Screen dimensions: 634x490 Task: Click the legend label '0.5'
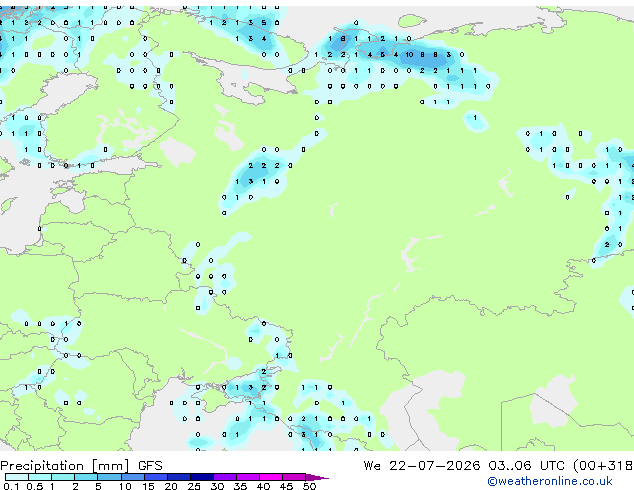[x=35, y=486]
